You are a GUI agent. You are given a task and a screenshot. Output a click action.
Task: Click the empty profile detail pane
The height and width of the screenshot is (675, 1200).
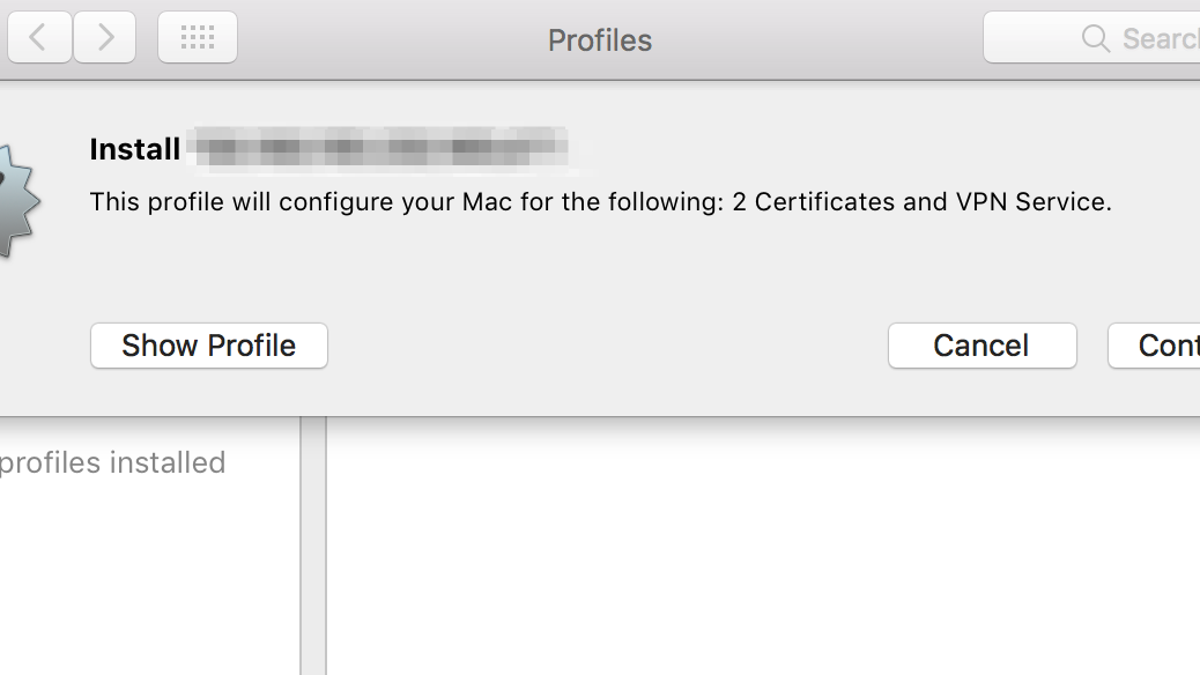tap(763, 546)
